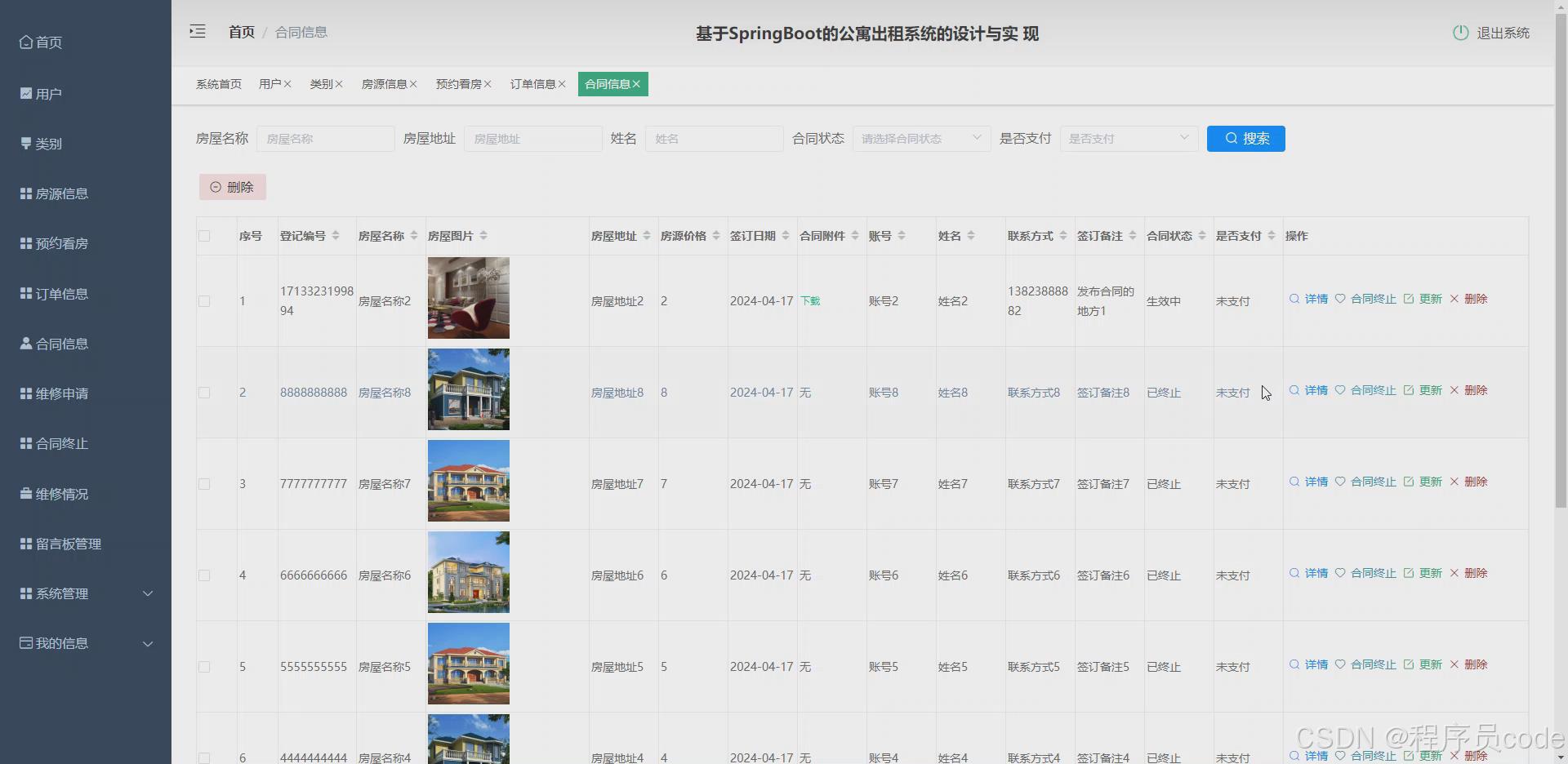Collapse the sidebar with the hamburger icon

pos(197,31)
